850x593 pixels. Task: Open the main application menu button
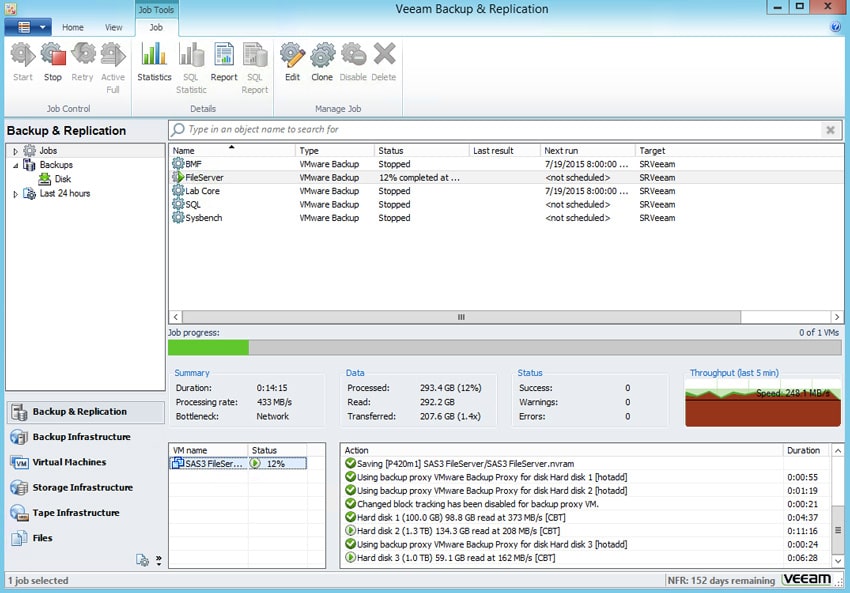[x=28, y=27]
